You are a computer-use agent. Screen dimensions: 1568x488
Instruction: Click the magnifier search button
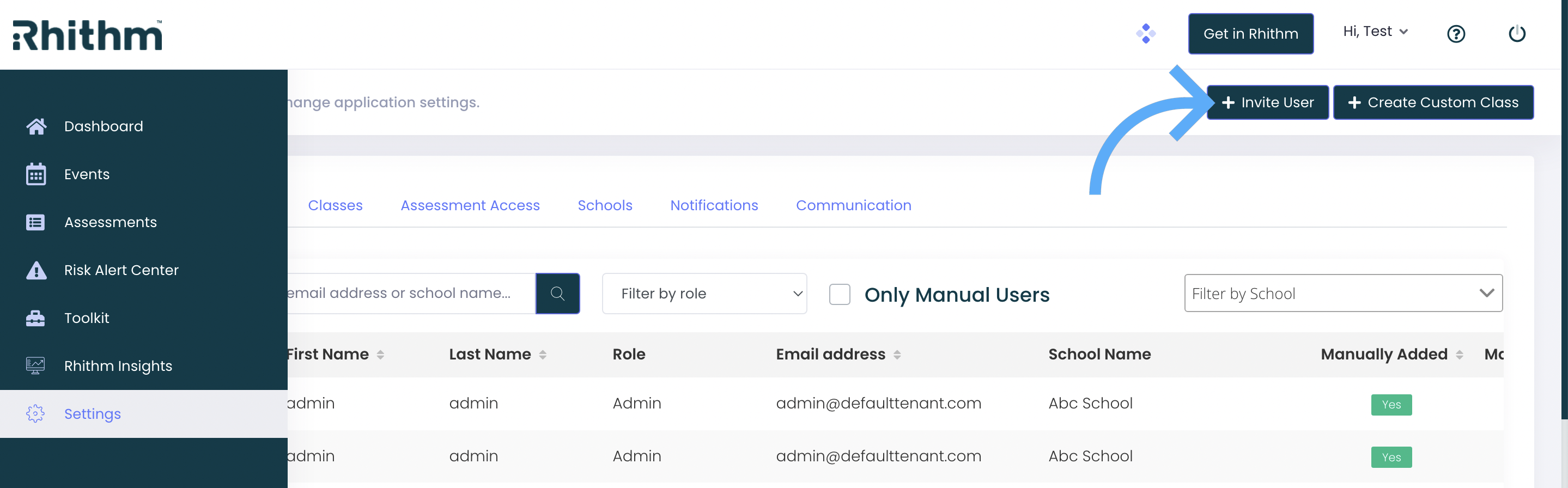(557, 294)
